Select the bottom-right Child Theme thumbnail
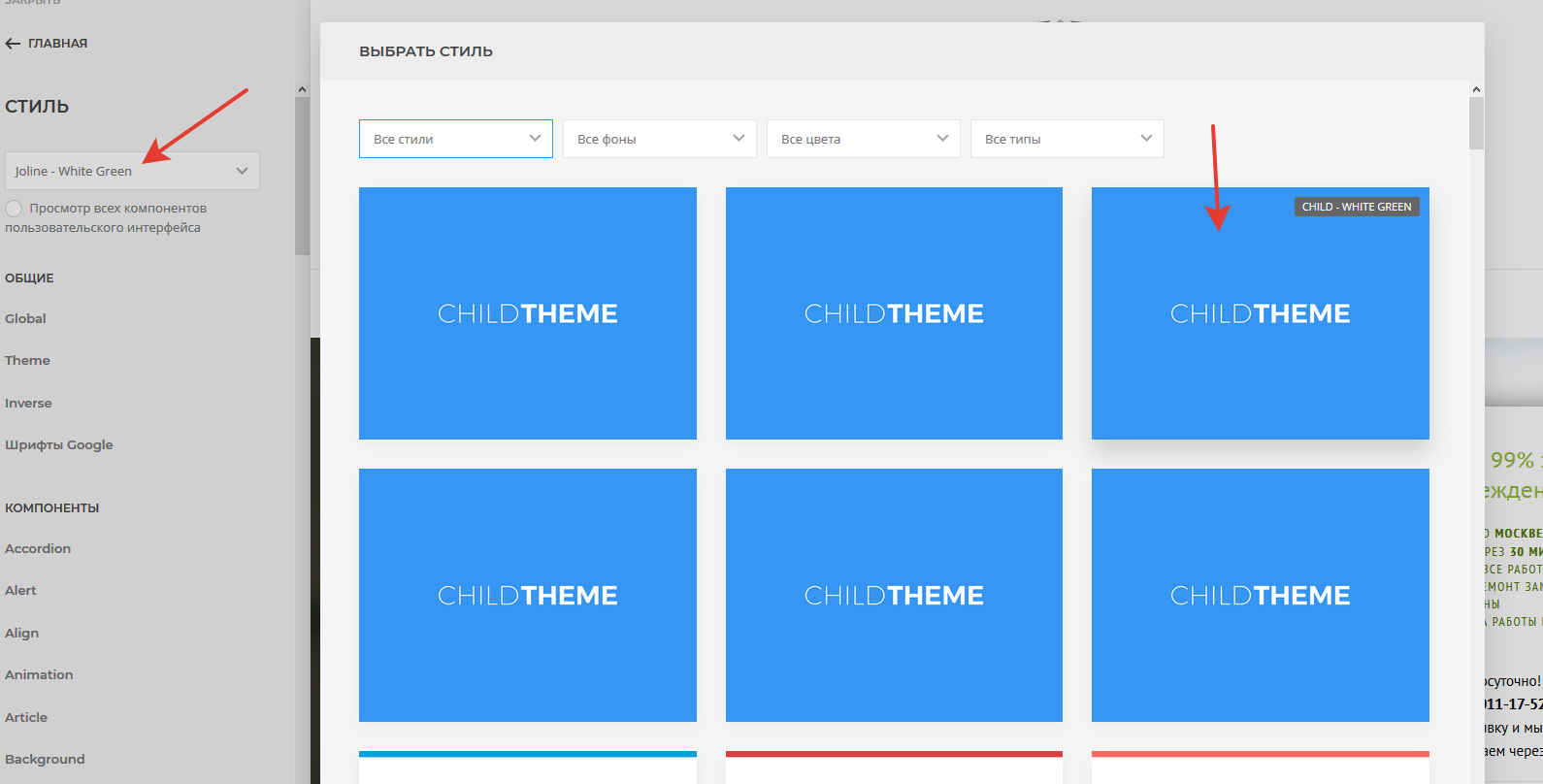 click(x=1260, y=595)
